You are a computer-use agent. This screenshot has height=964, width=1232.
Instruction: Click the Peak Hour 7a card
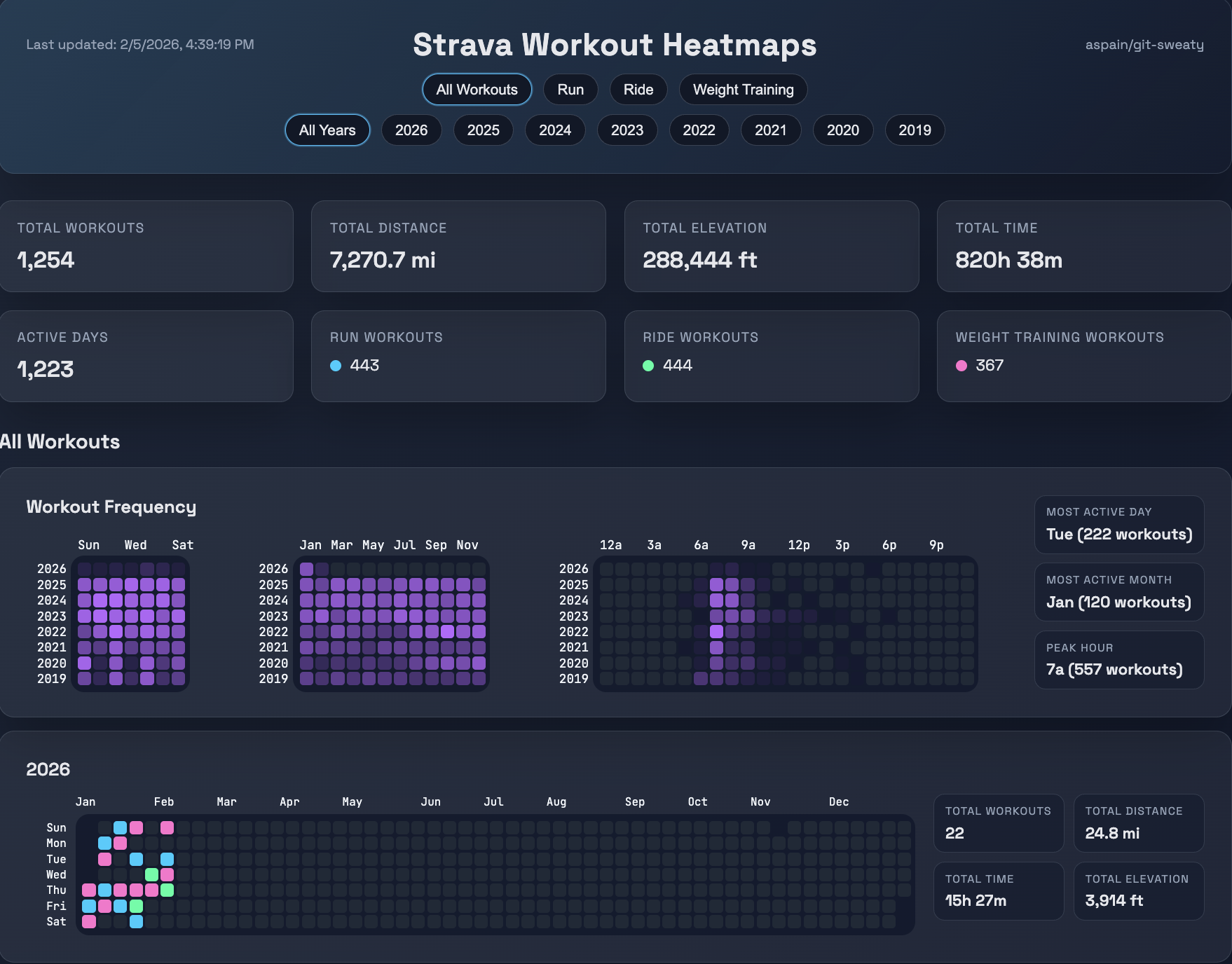click(1118, 659)
